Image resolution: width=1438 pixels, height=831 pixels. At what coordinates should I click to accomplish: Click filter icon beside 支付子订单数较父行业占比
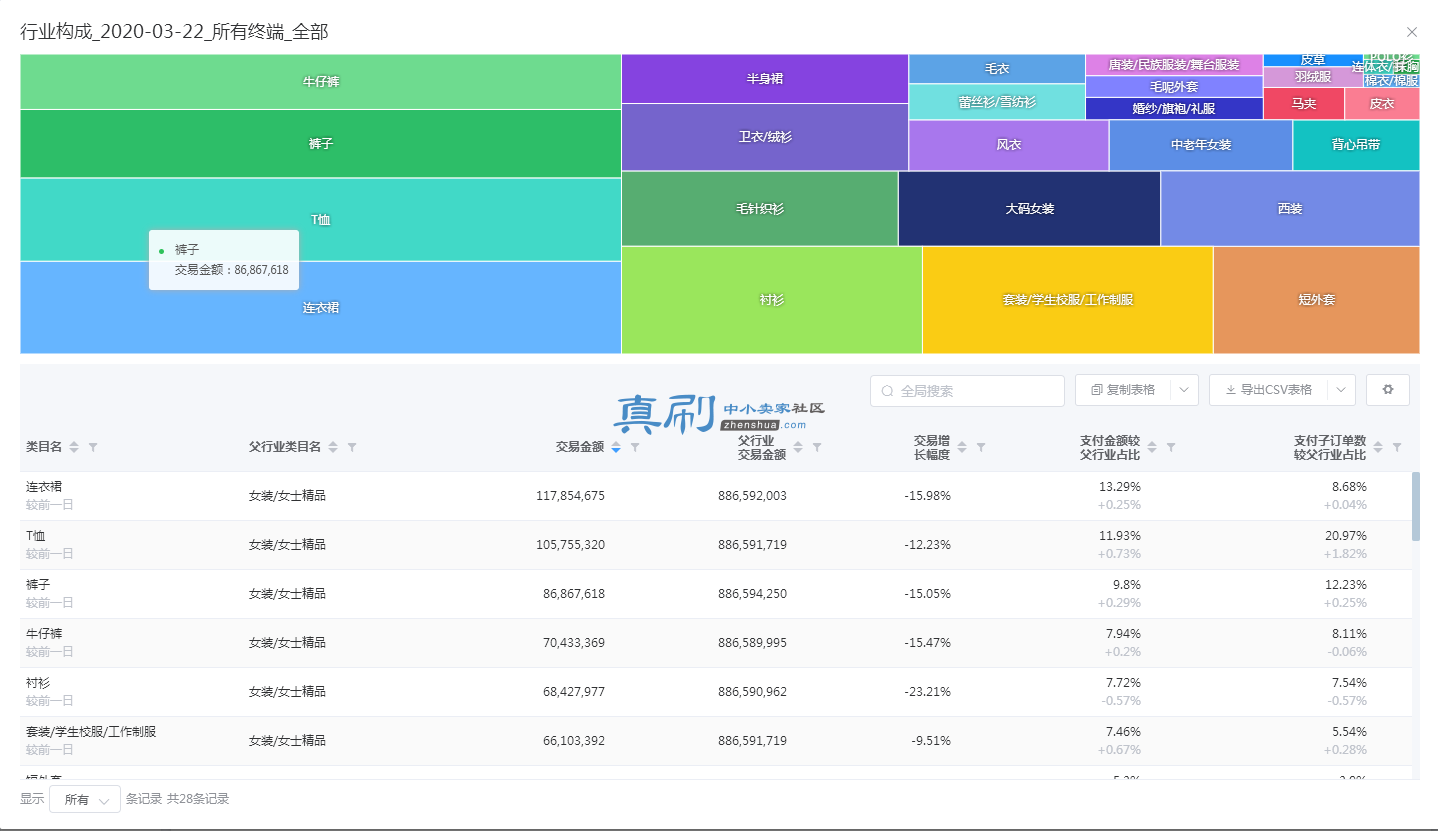[1397, 447]
